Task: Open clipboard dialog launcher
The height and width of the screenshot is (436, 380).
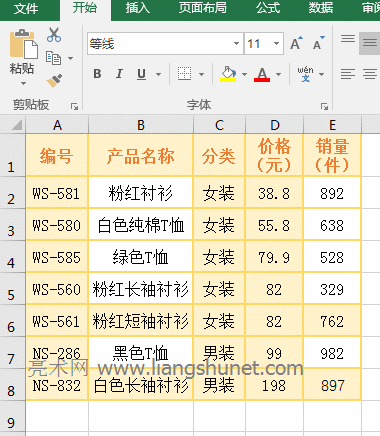Action: coord(74,107)
